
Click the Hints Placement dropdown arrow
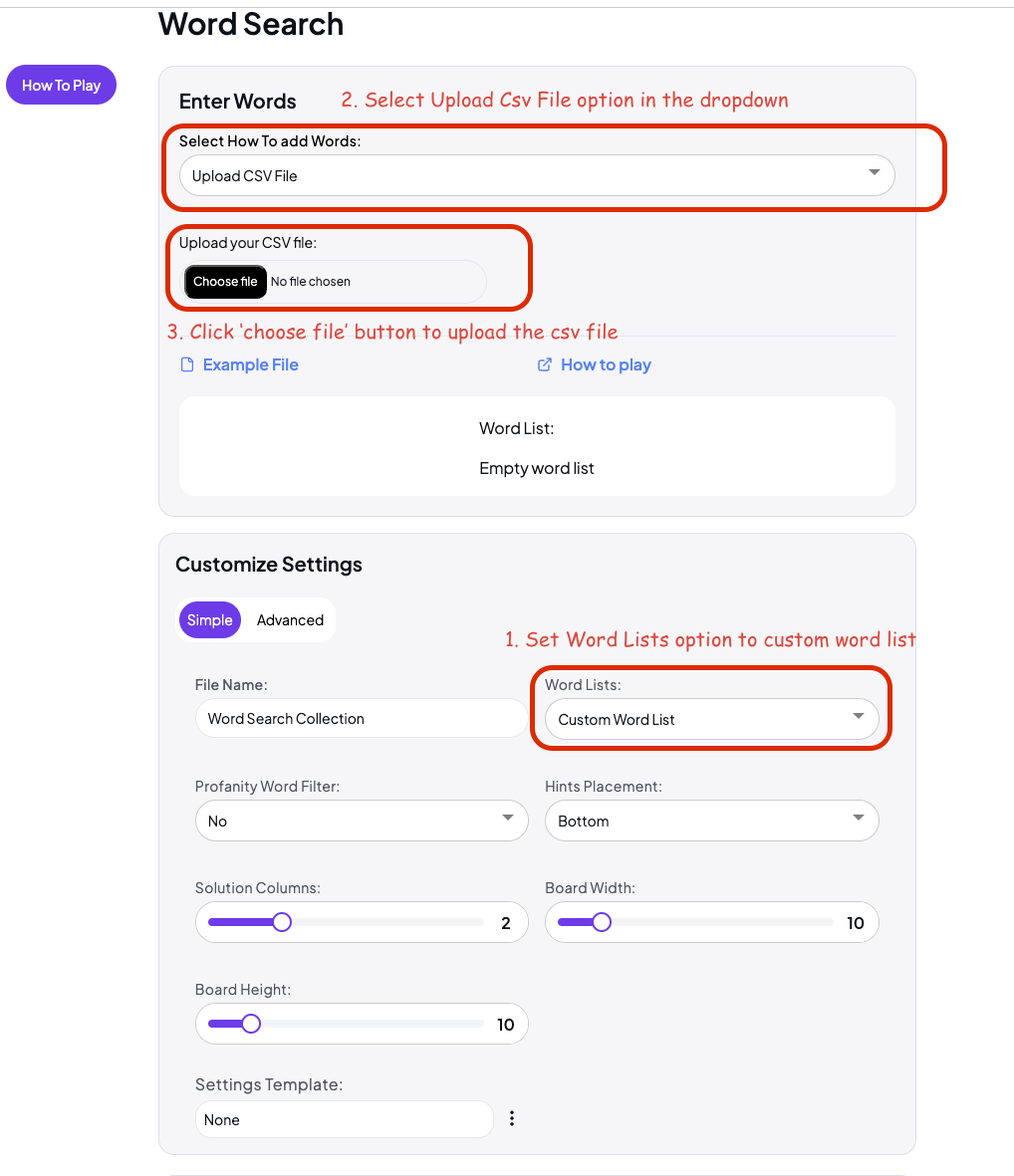tap(859, 818)
